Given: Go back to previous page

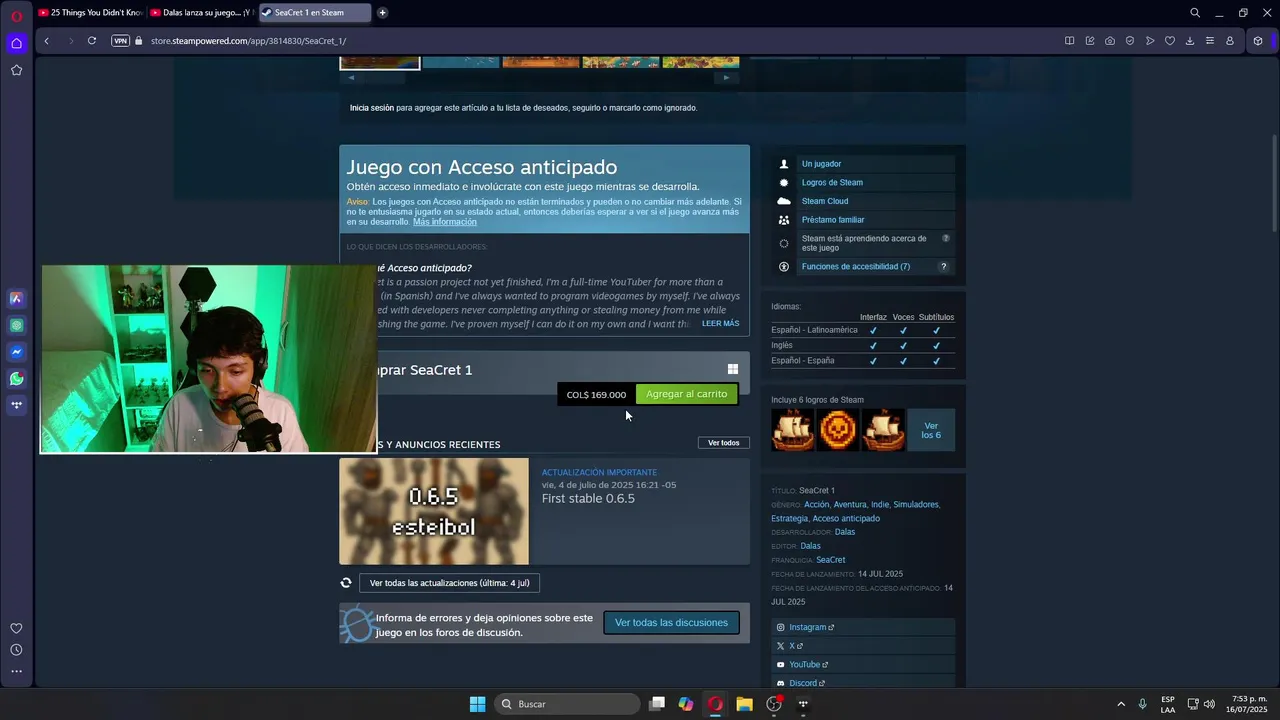Looking at the screenshot, I should (46, 41).
